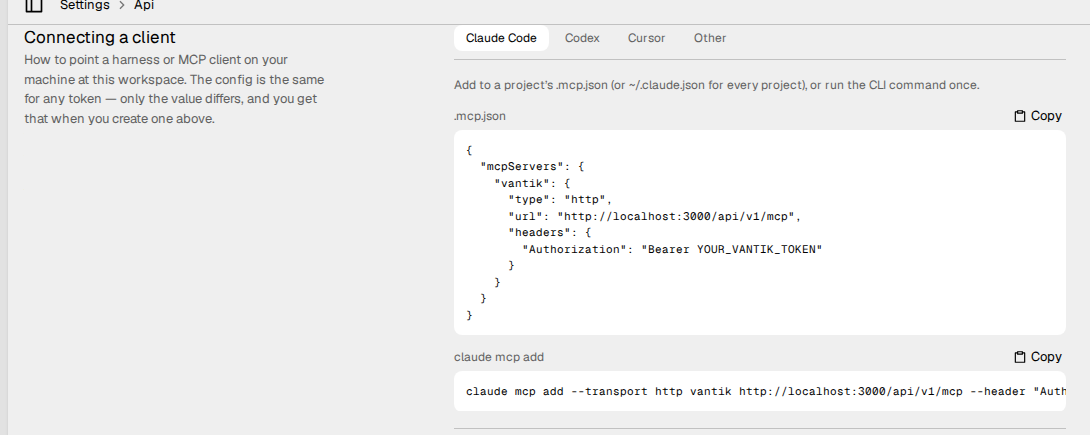Viewport: 1090px width, 435px height.
Task: Click the "Add to a project's .mcp.json" instruction
Action: click(x=717, y=85)
